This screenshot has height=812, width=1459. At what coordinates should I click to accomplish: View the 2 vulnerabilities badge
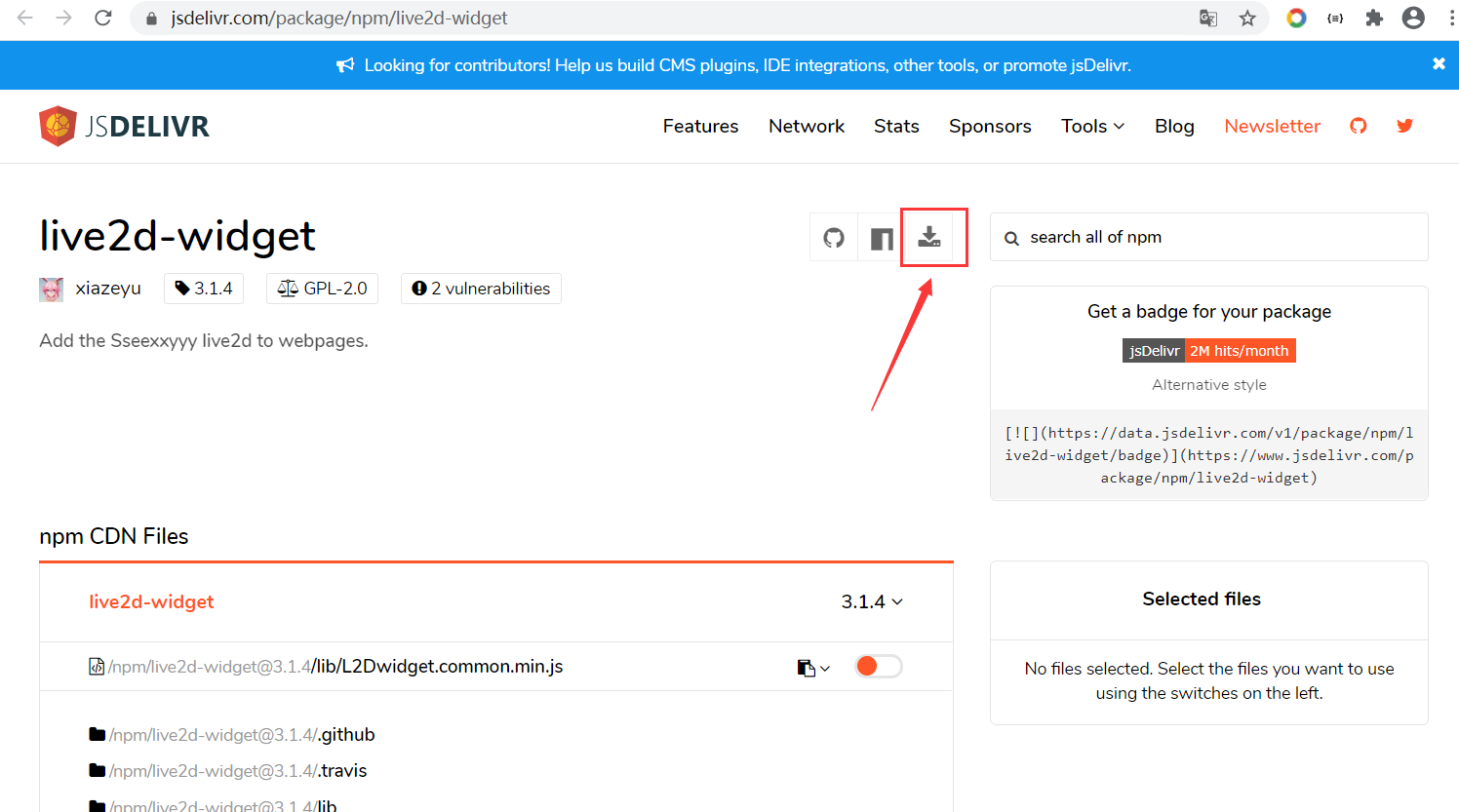(x=481, y=289)
